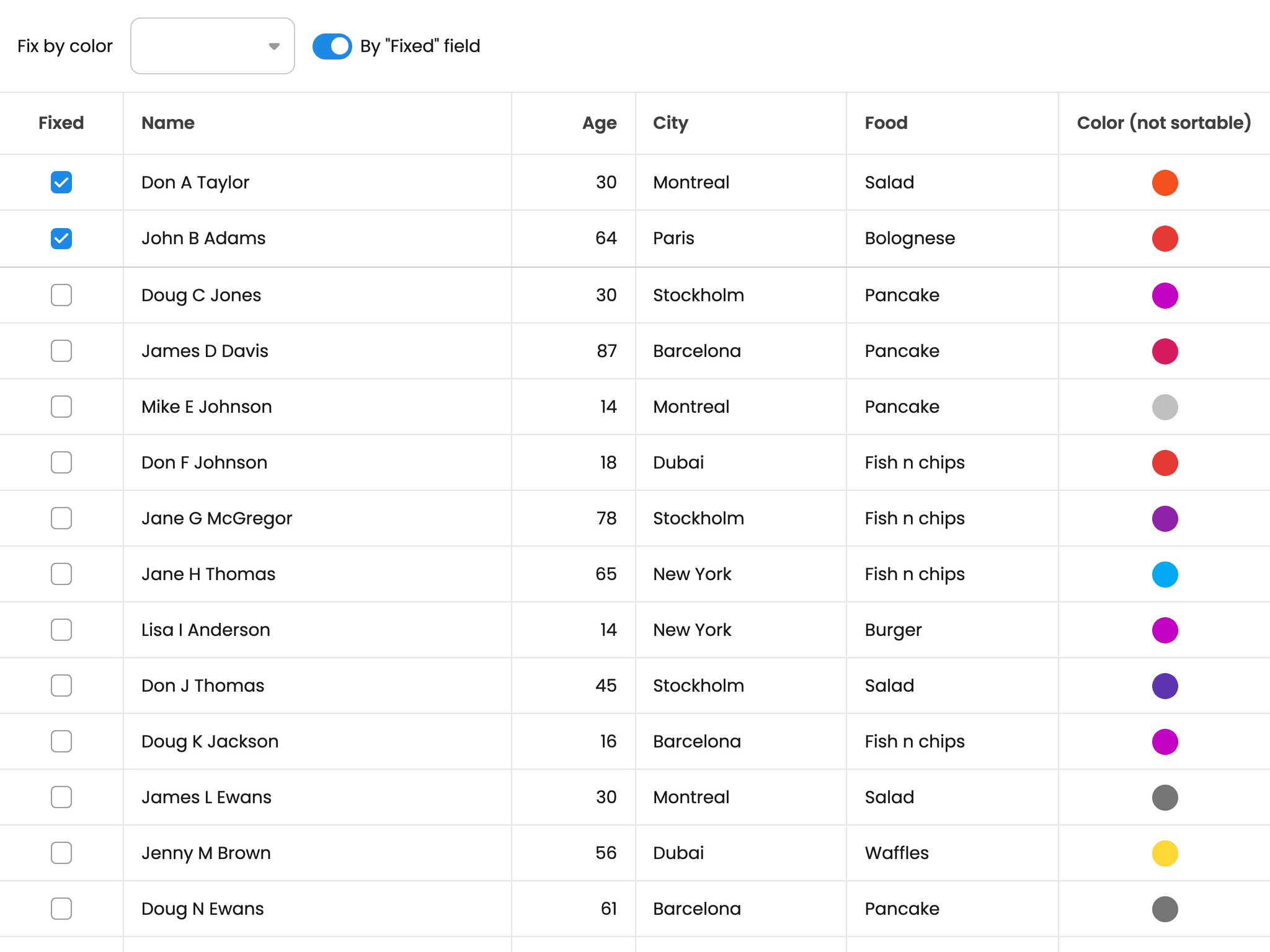Image resolution: width=1270 pixels, height=952 pixels.
Task: Click purple dot for Jane G McGregor
Action: (1165, 519)
